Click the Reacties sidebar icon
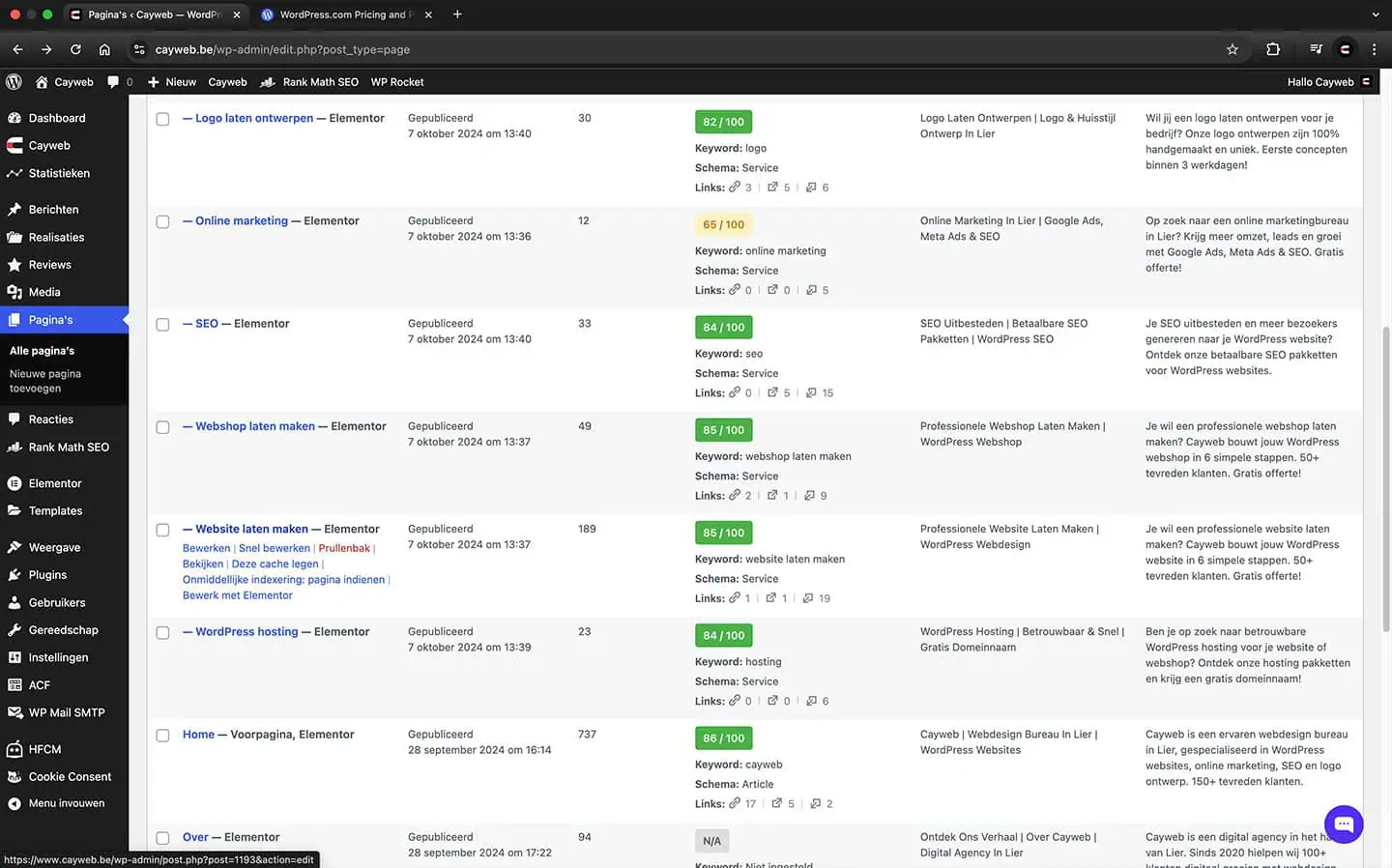This screenshot has height=868, width=1392. point(14,420)
